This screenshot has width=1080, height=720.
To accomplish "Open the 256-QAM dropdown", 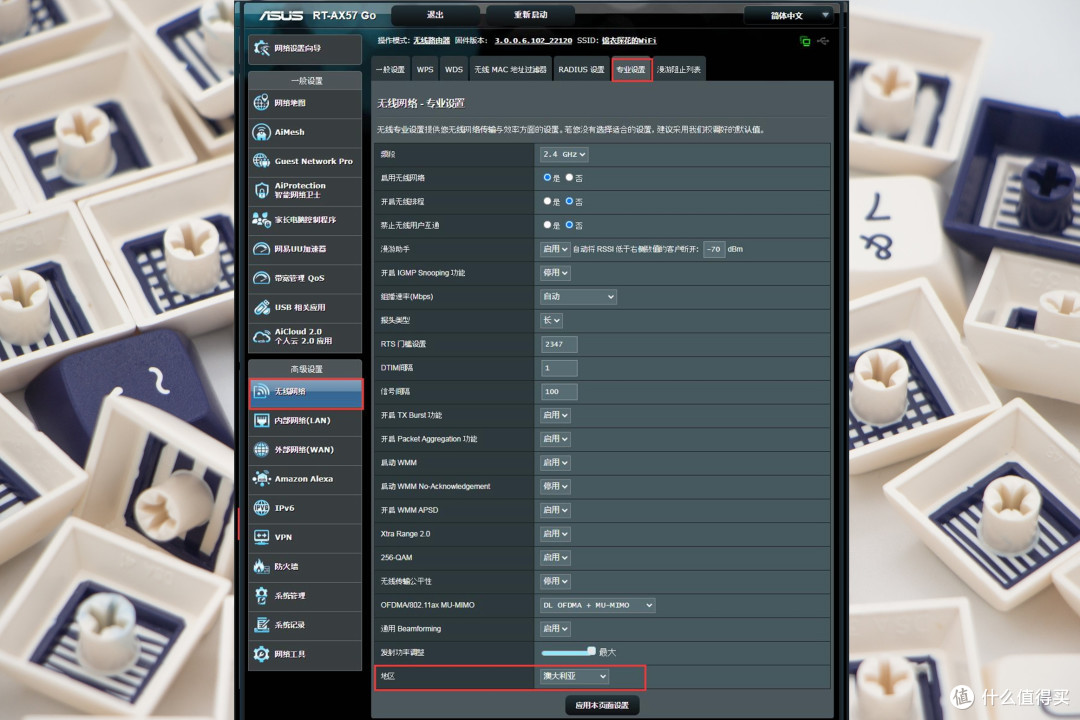I will [554, 557].
